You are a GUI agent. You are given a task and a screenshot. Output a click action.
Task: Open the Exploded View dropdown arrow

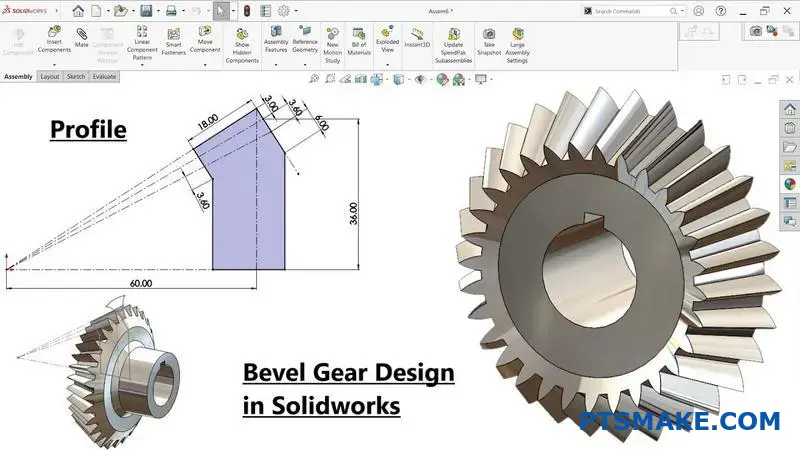pyautogui.click(x=387, y=65)
